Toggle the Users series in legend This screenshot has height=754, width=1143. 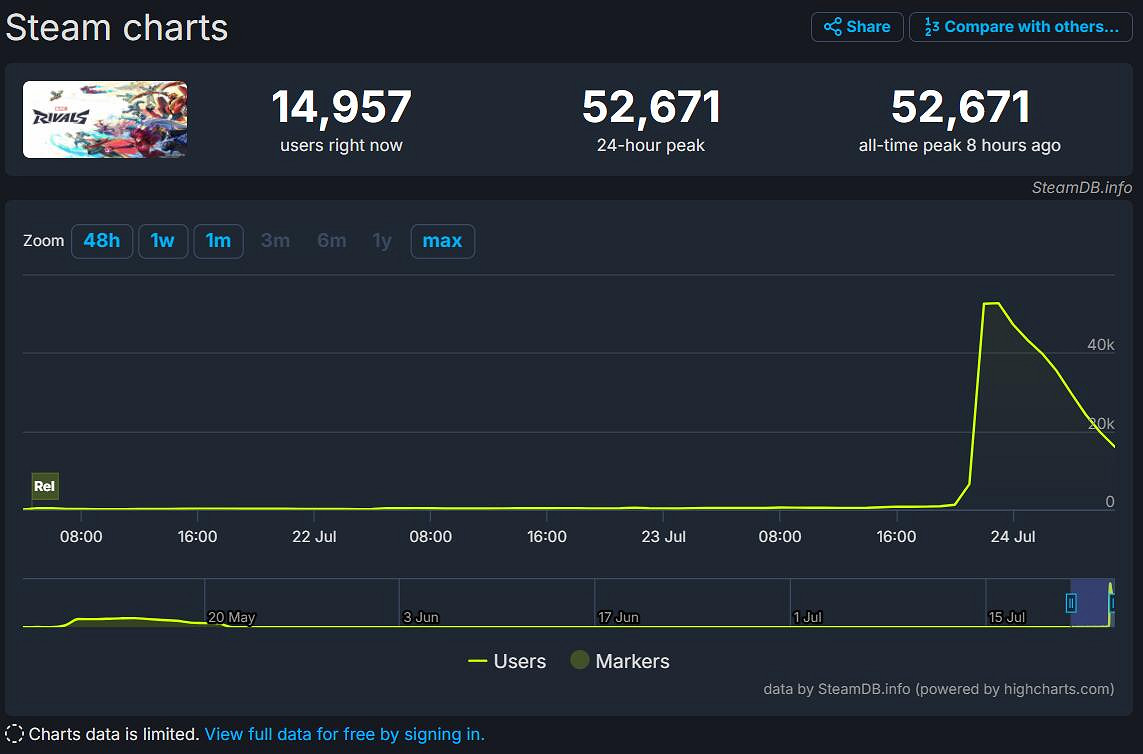pos(507,661)
